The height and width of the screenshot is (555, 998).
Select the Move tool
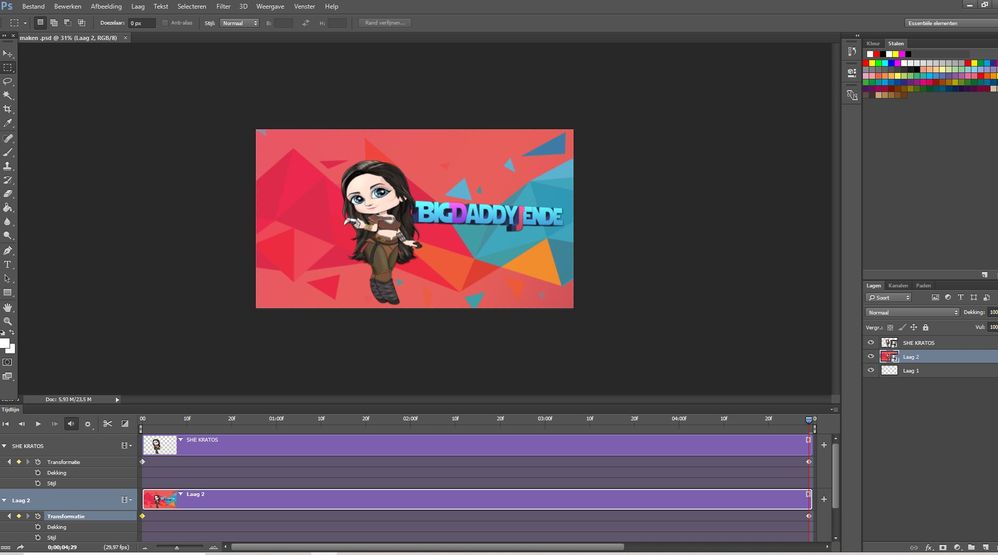(x=8, y=54)
